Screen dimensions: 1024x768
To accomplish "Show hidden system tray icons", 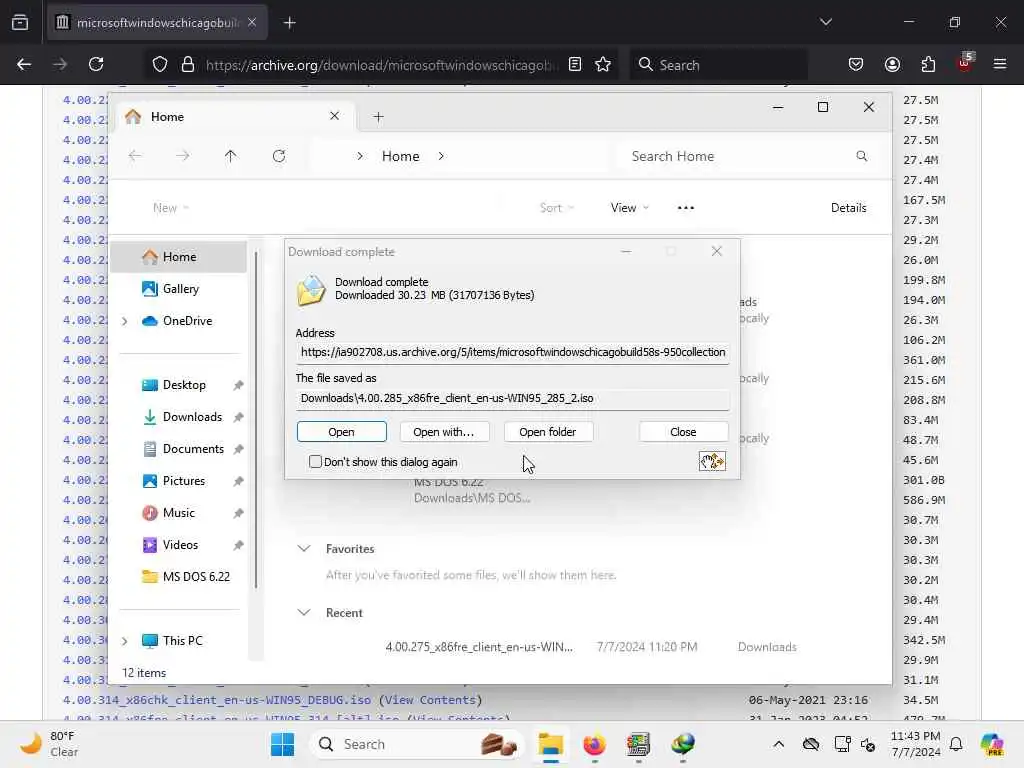I will tap(778, 744).
